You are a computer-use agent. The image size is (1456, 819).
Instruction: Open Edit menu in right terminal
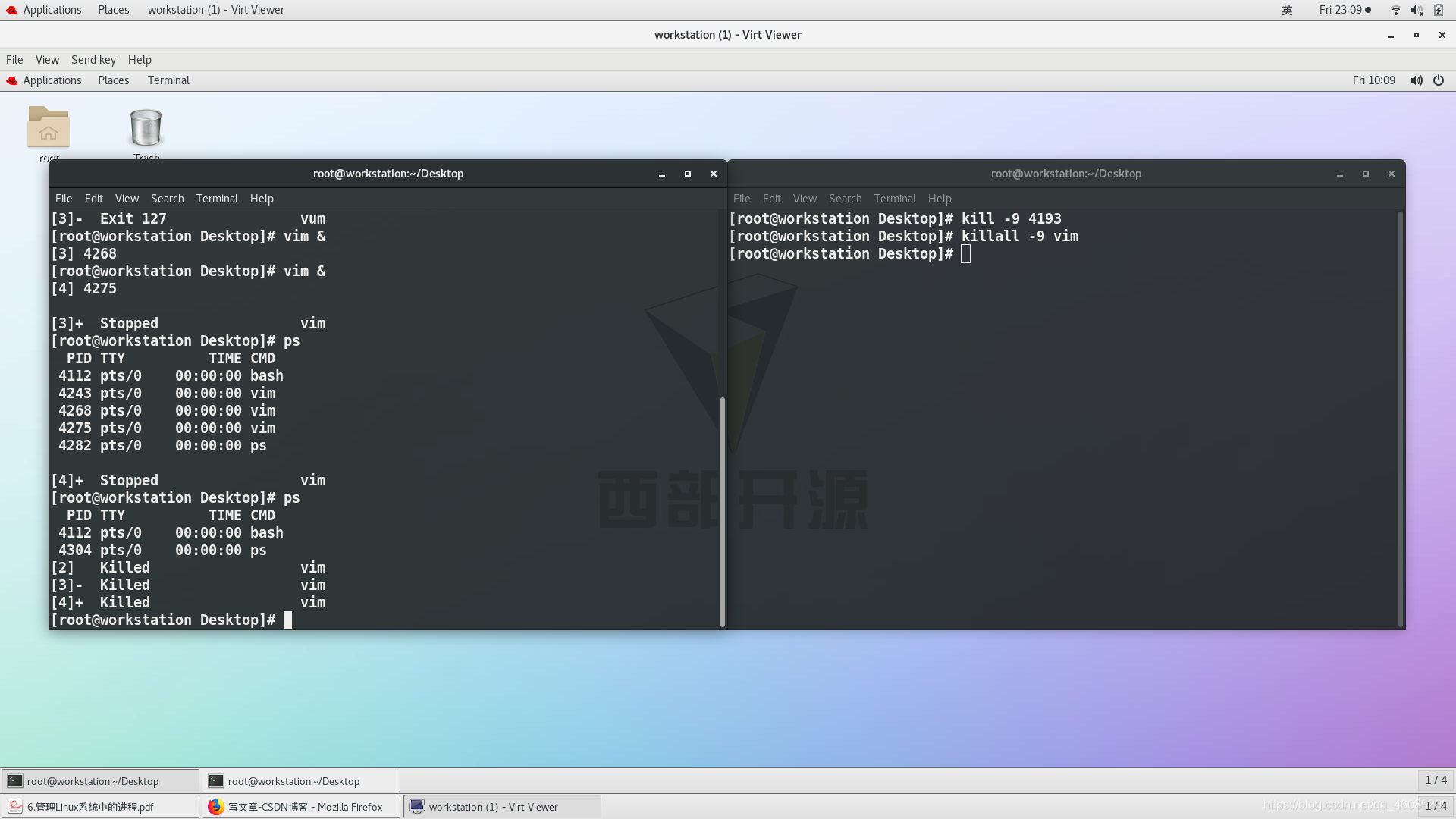(x=772, y=199)
